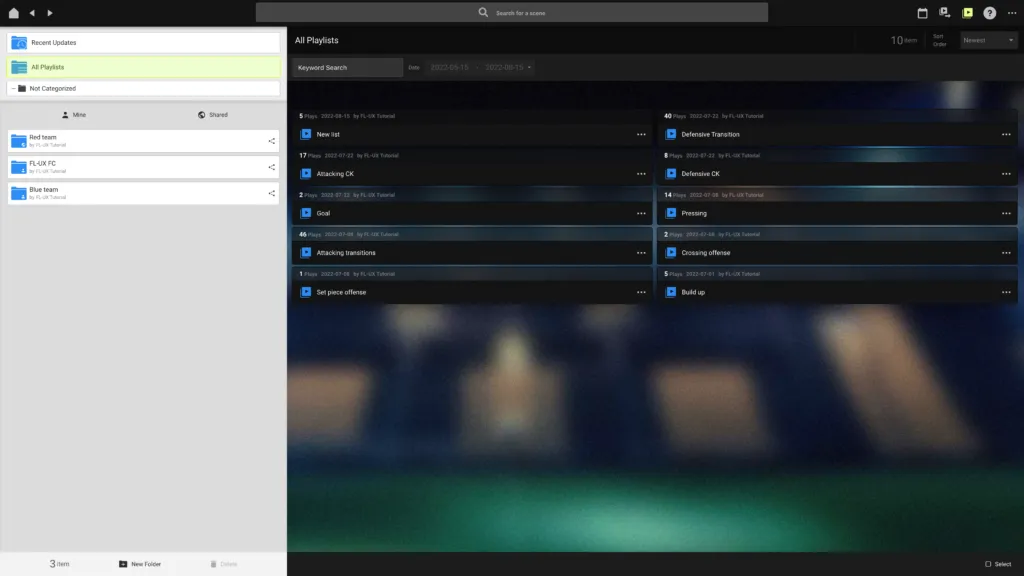1024x576 pixels.
Task: Navigate back with the left arrow
Action: pos(32,12)
